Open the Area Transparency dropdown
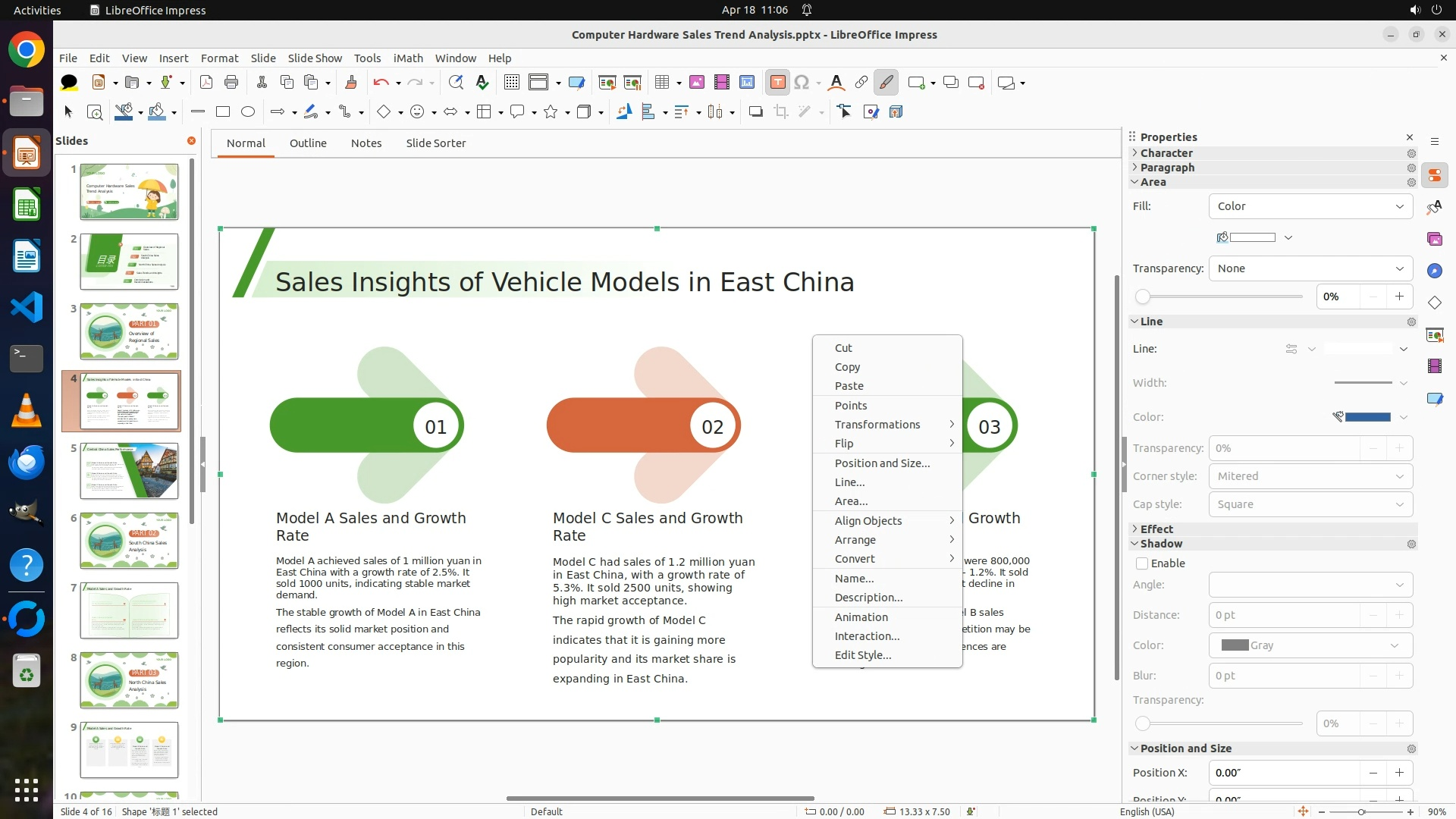 point(1310,268)
